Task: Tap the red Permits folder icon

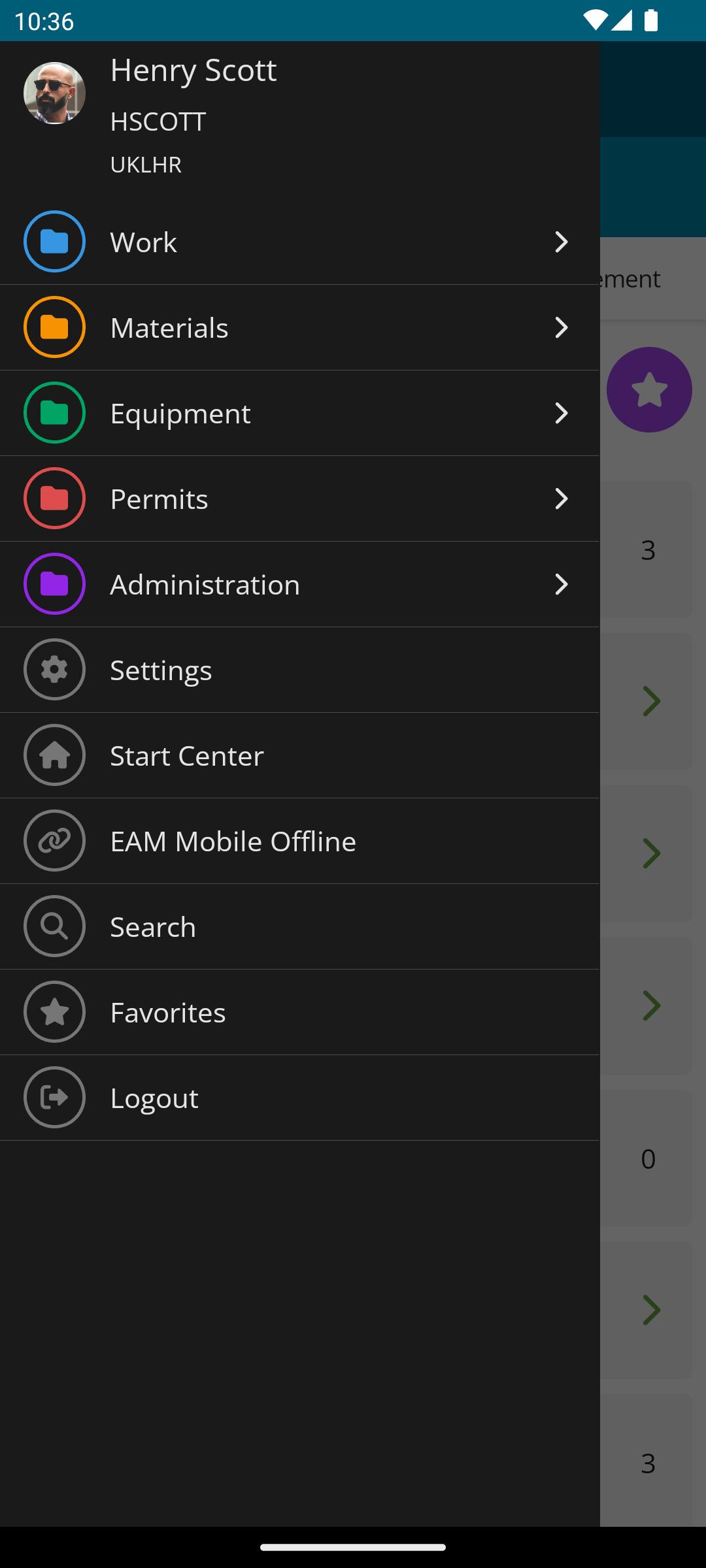Action: coord(54,498)
